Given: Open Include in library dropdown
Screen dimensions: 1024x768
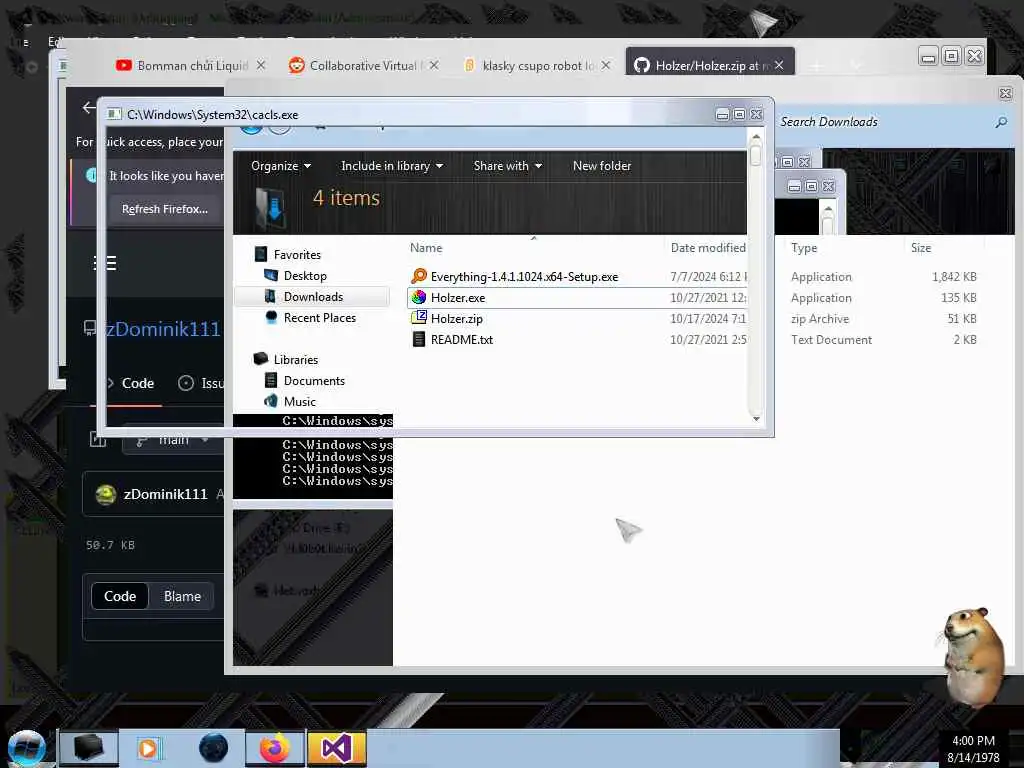Looking at the screenshot, I should click(x=392, y=166).
